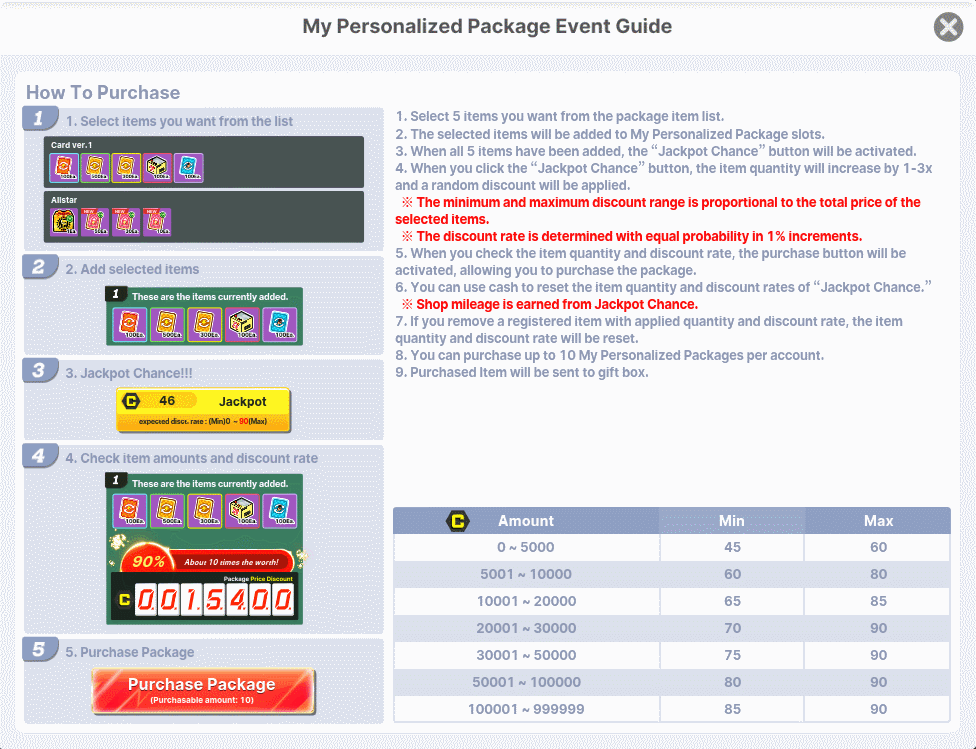Click rule 8 about 10 packages per account

(x=609, y=356)
